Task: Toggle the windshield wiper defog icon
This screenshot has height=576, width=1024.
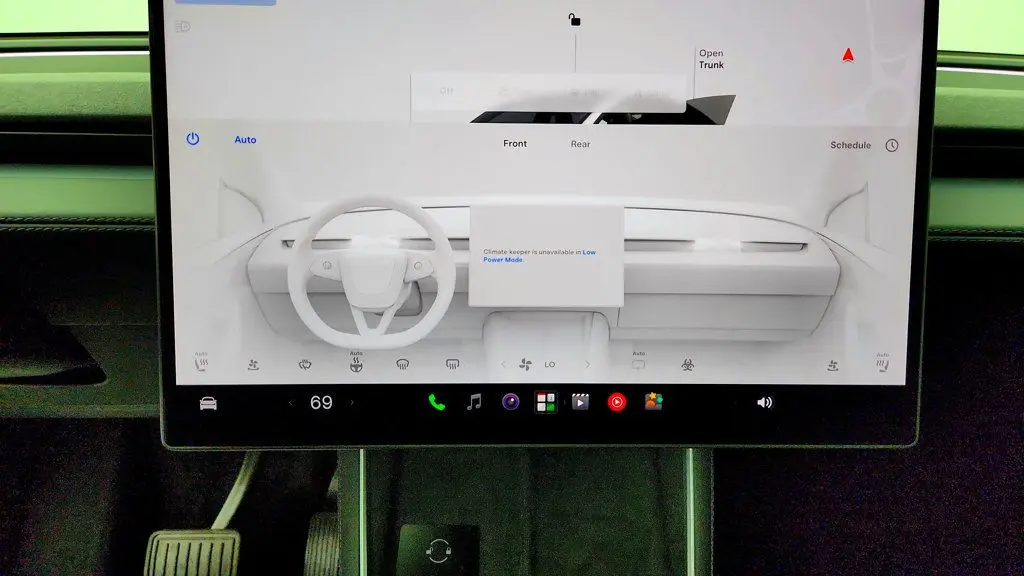Action: [305, 365]
